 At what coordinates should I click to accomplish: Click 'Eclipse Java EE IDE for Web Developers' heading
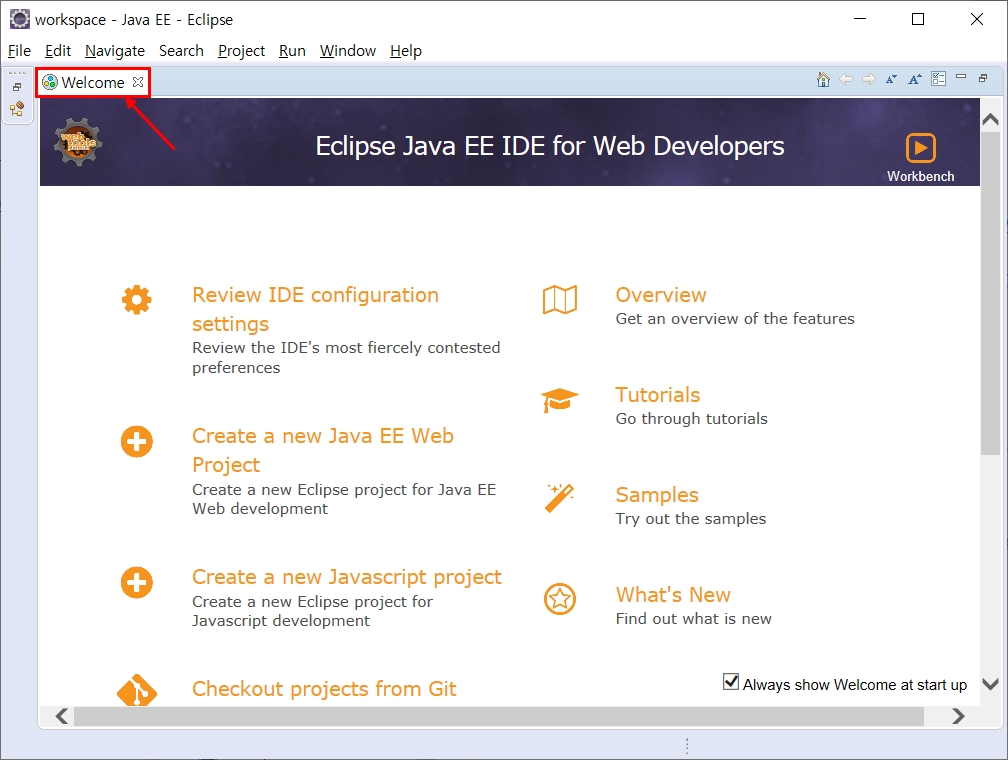(550, 146)
